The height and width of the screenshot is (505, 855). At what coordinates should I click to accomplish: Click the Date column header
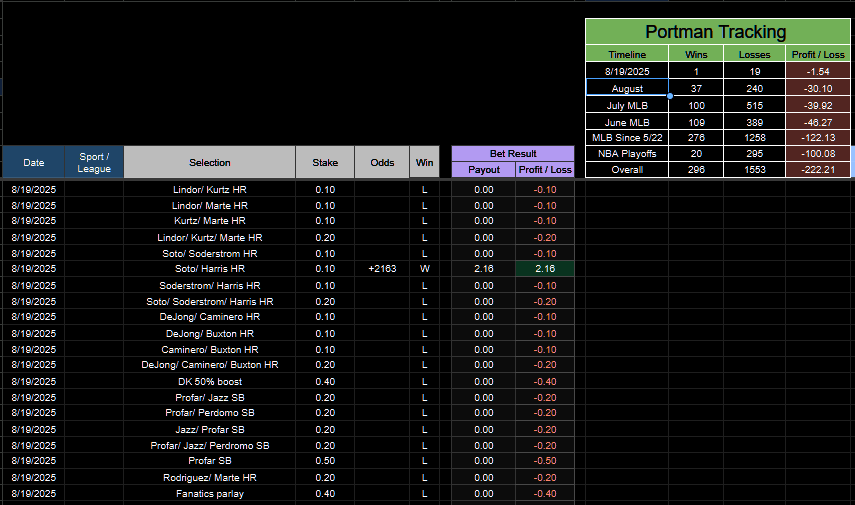[x=33, y=162]
